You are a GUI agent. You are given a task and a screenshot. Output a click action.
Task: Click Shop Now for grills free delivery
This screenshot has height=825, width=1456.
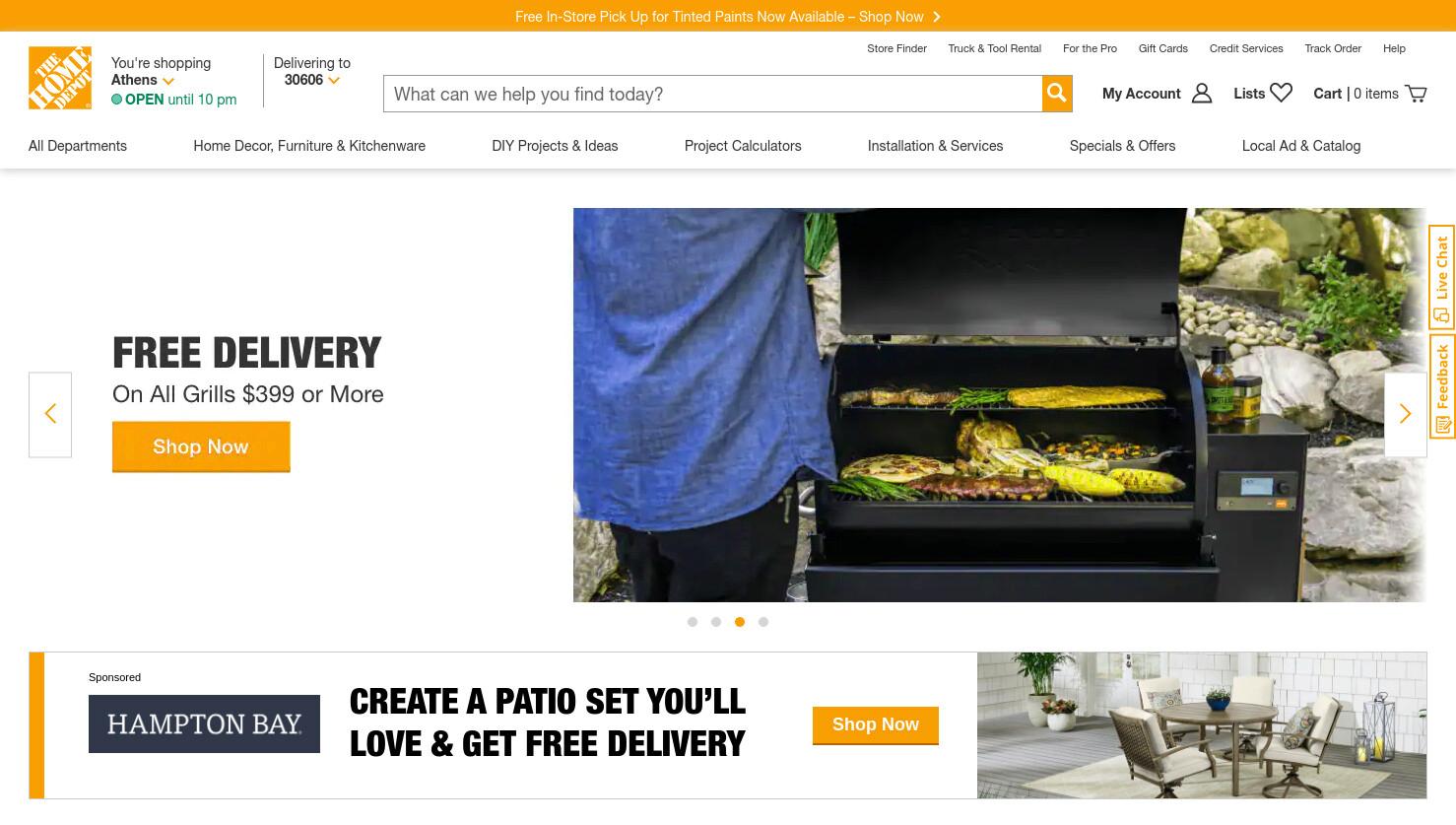tap(201, 447)
